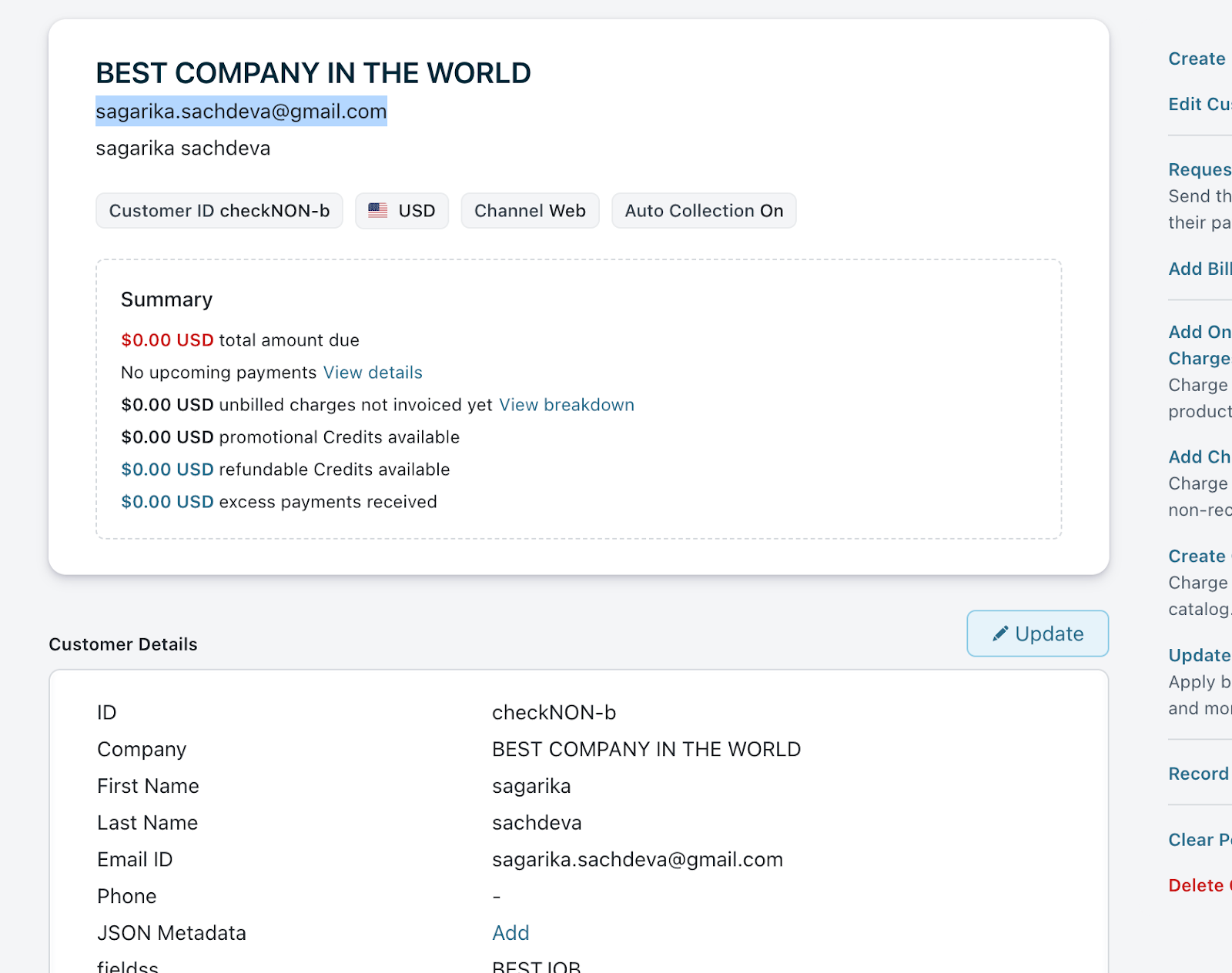Open View breakdown of unbilled charges
Image resolution: width=1232 pixels, height=973 pixels.
[x=566, y=405]
